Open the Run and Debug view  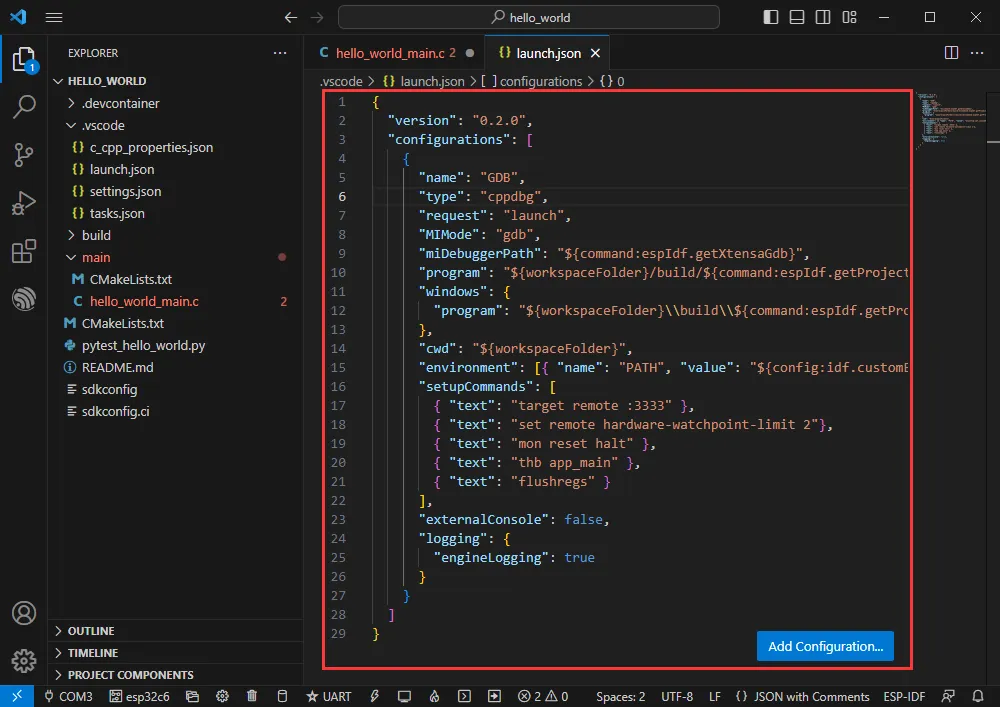pos(24,204)
